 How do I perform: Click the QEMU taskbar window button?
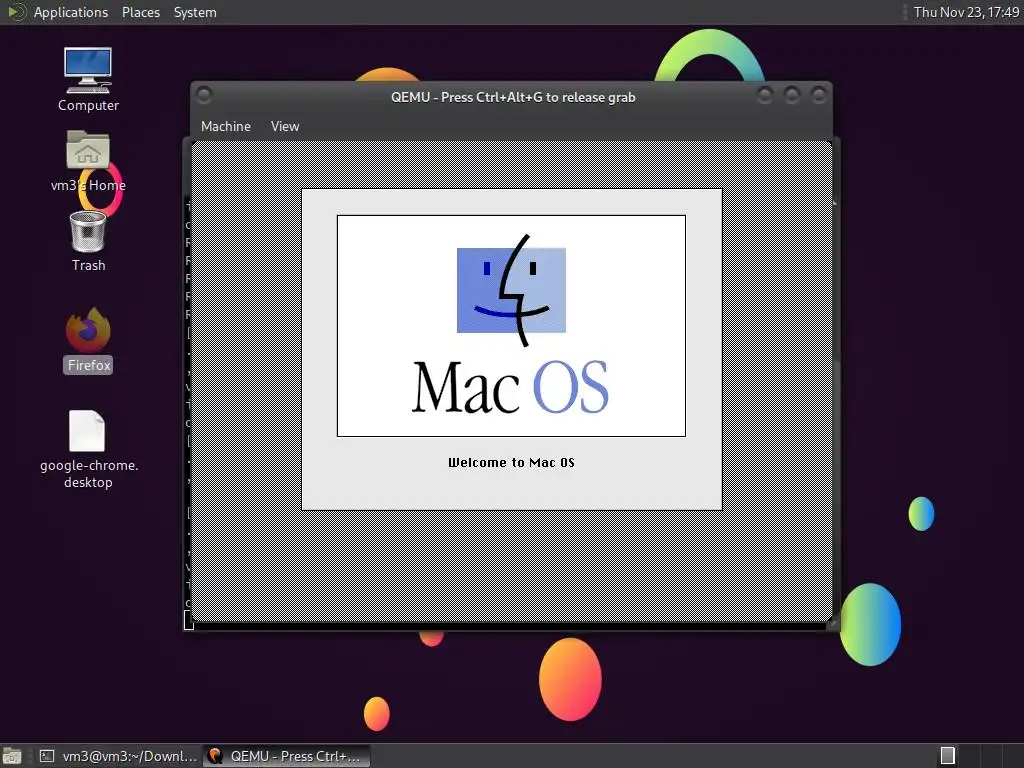coord(287,756)
